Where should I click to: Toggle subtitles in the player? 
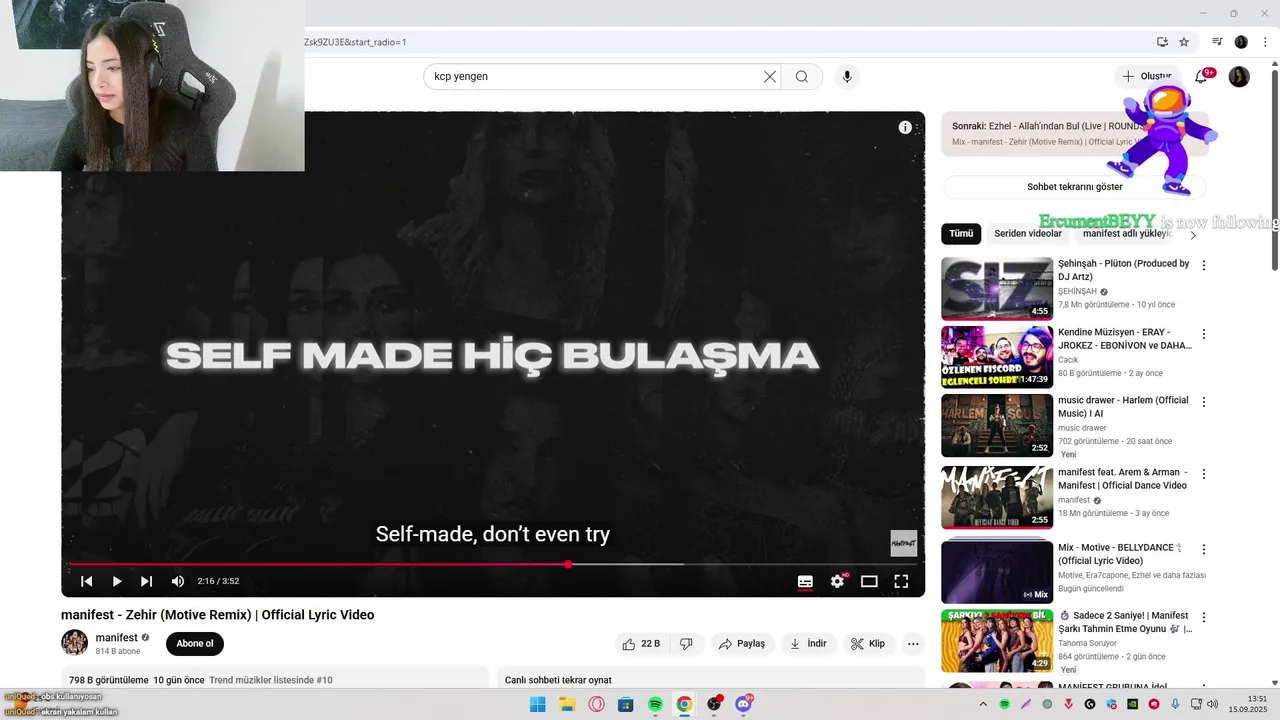805,581
